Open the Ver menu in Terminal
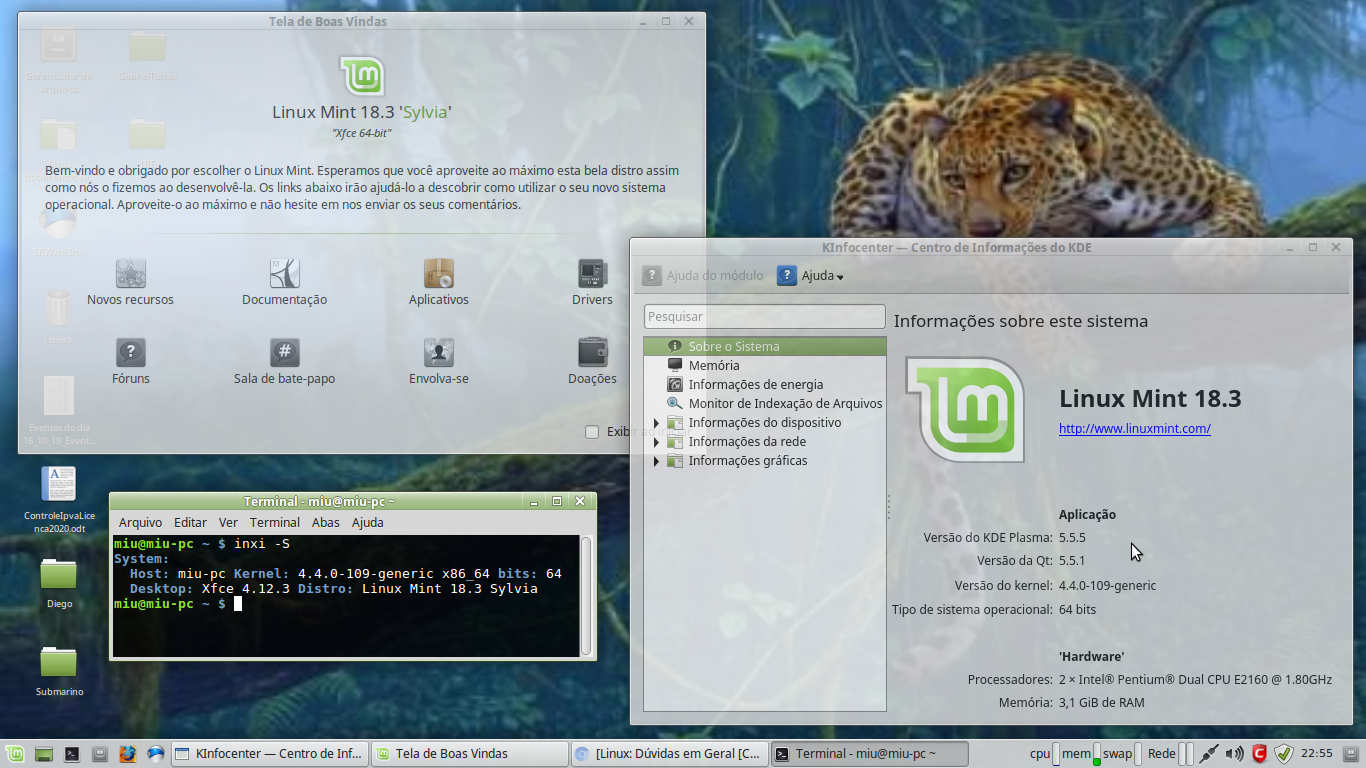The width and height of the screenshot is (1366, 768). click(x=228, y=522)
